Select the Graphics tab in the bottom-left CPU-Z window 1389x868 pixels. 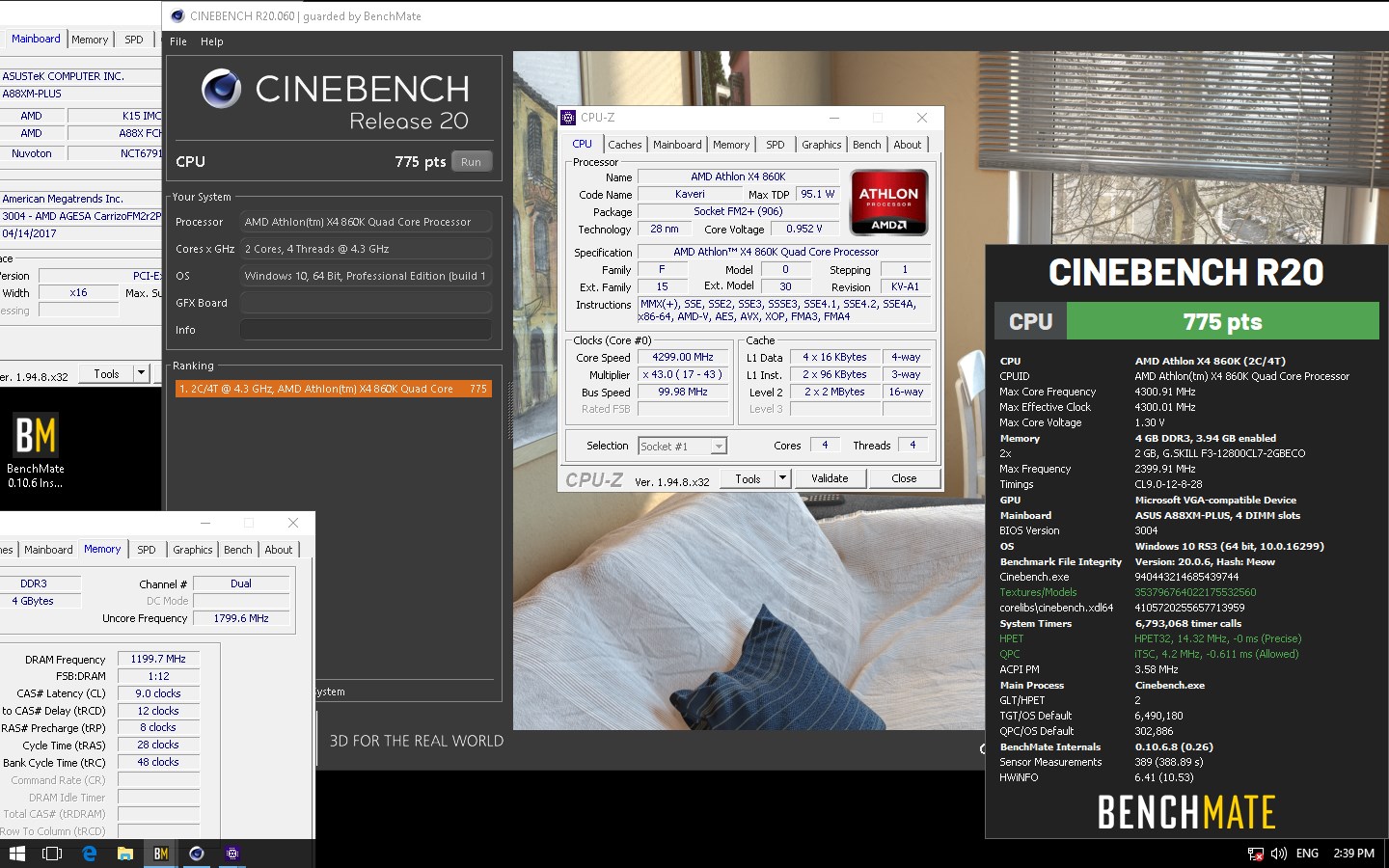point(193,550)
